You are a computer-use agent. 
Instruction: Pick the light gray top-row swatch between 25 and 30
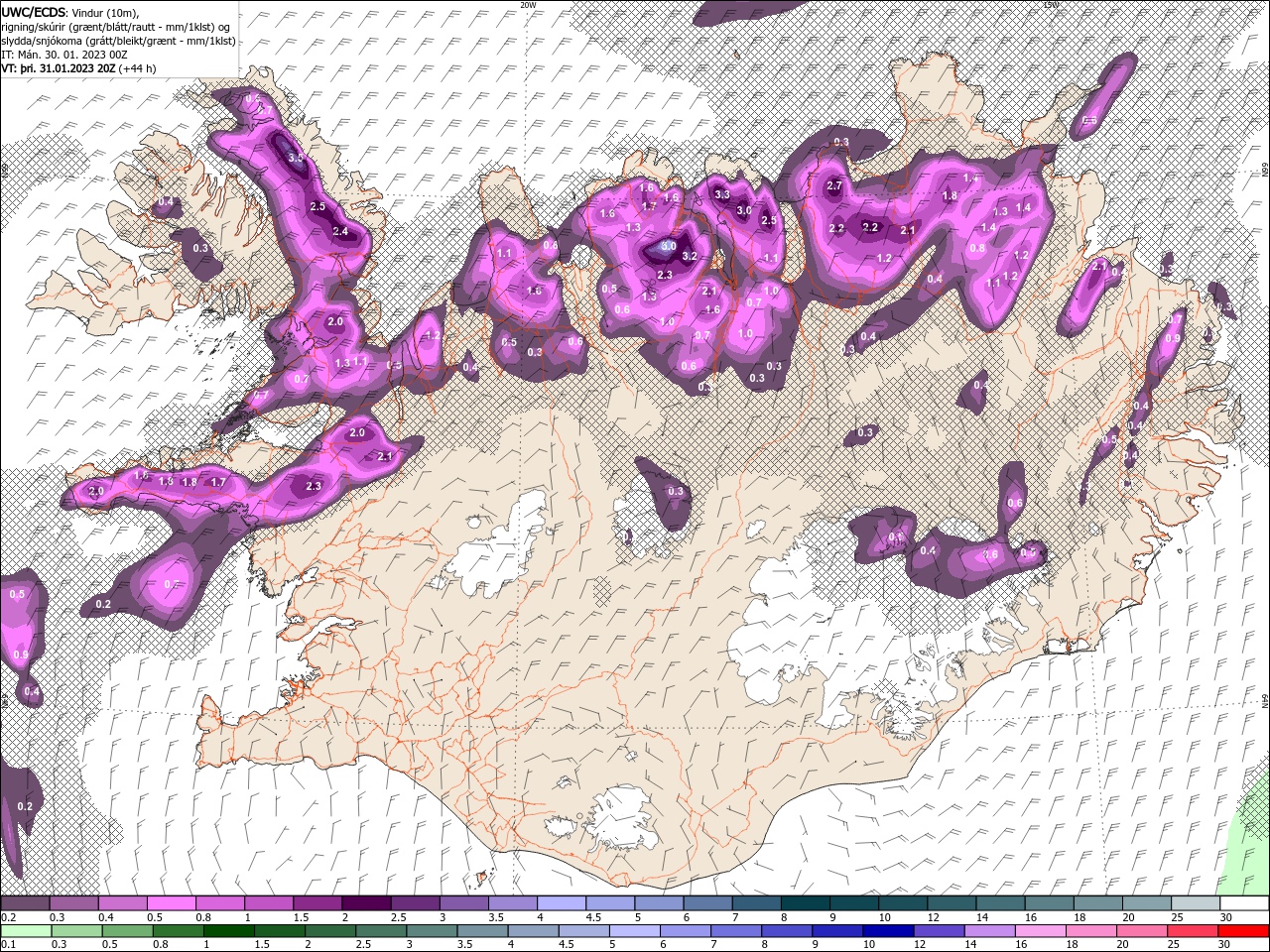1197,903
